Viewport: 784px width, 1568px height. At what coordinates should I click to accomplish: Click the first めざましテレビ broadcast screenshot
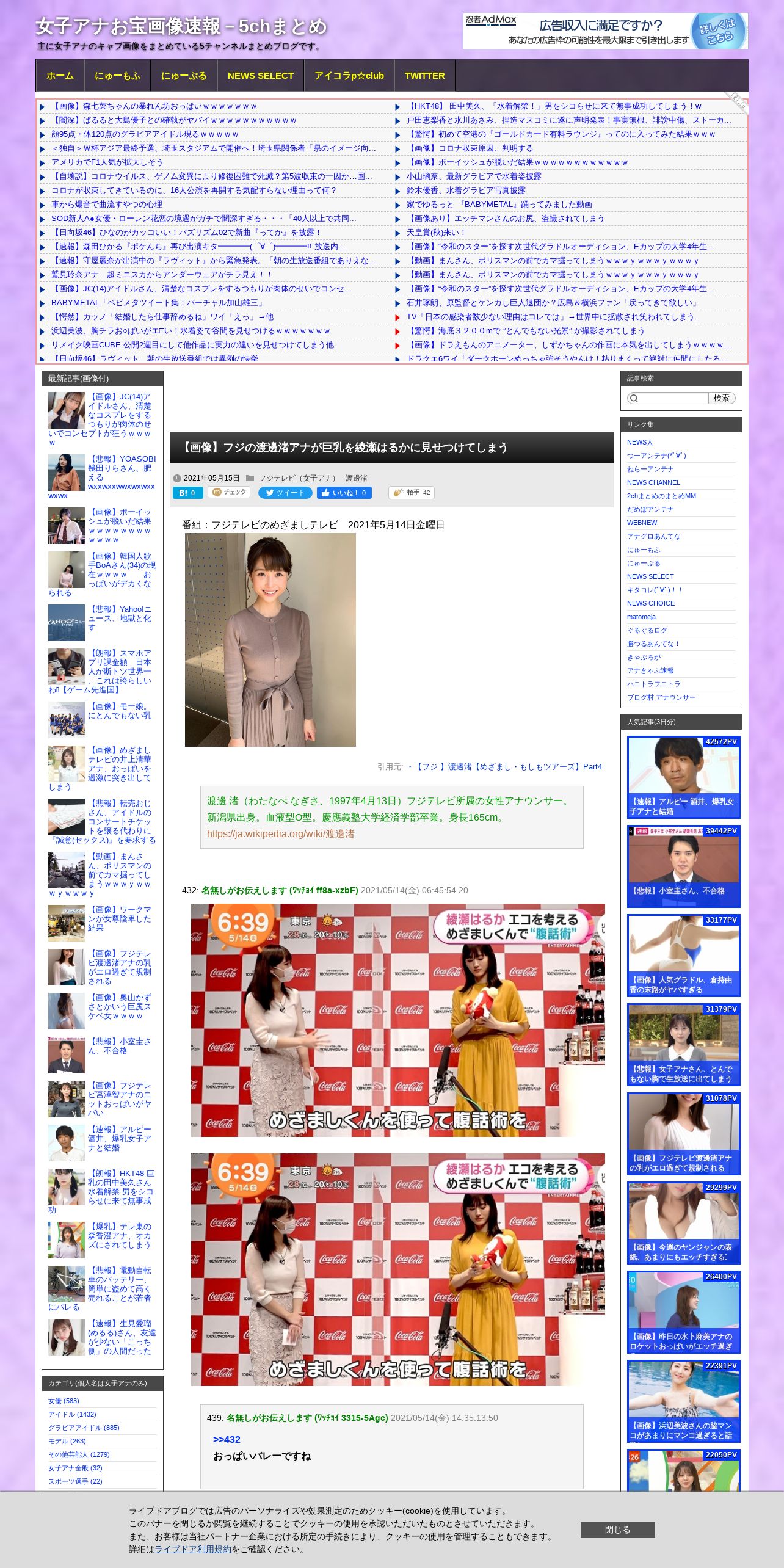tap(398, 1020)
